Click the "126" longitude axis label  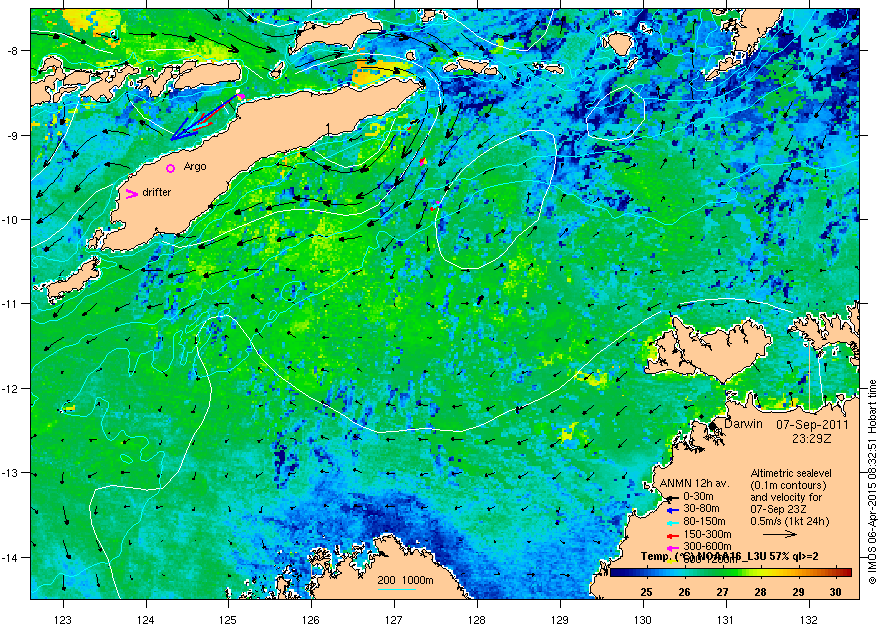311,620
